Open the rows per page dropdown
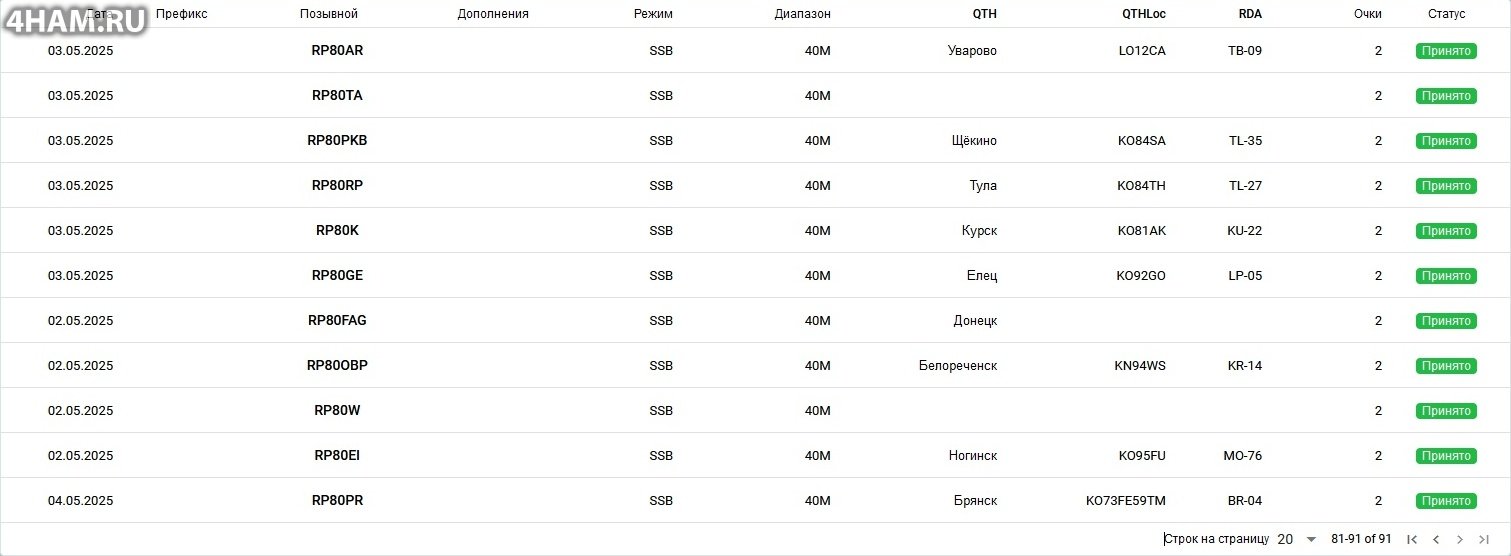Image resolution: width=1511 pixels, height=556 pixels. coord(1297,539)
